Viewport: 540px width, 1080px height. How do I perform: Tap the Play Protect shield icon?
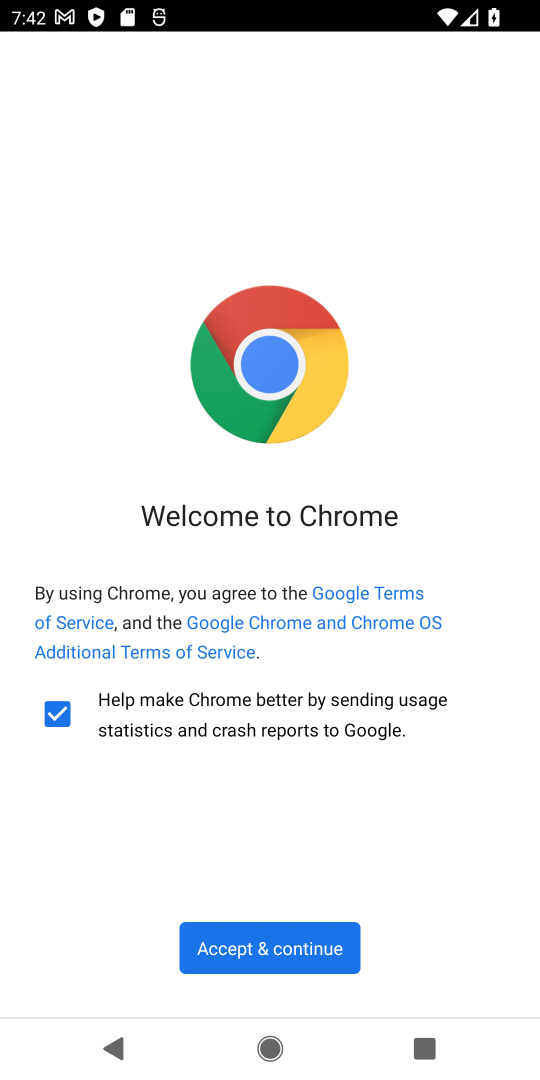tap(96, 18)
